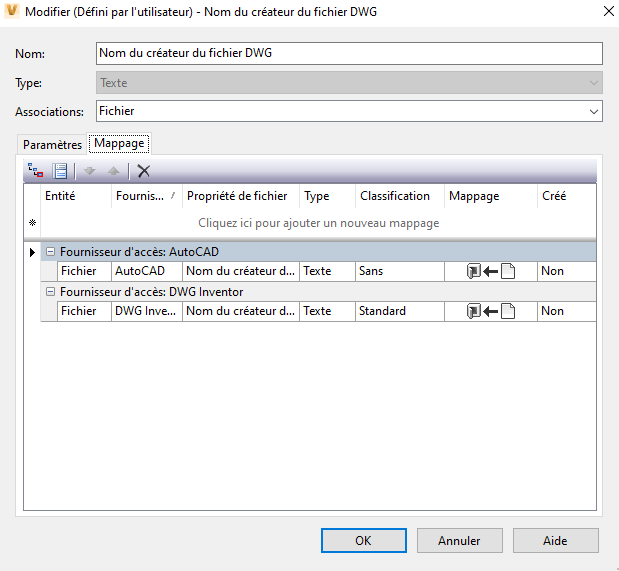Screen dimensions: 619x571
Task: Sort by the Fournis... column header
Action: point(147,196)
